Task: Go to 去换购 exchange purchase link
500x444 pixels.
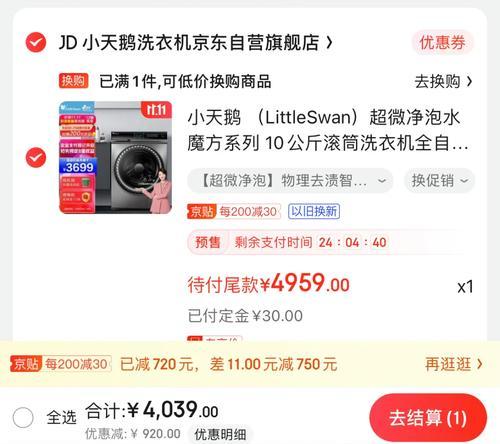Action: click(x=443, y=81)
